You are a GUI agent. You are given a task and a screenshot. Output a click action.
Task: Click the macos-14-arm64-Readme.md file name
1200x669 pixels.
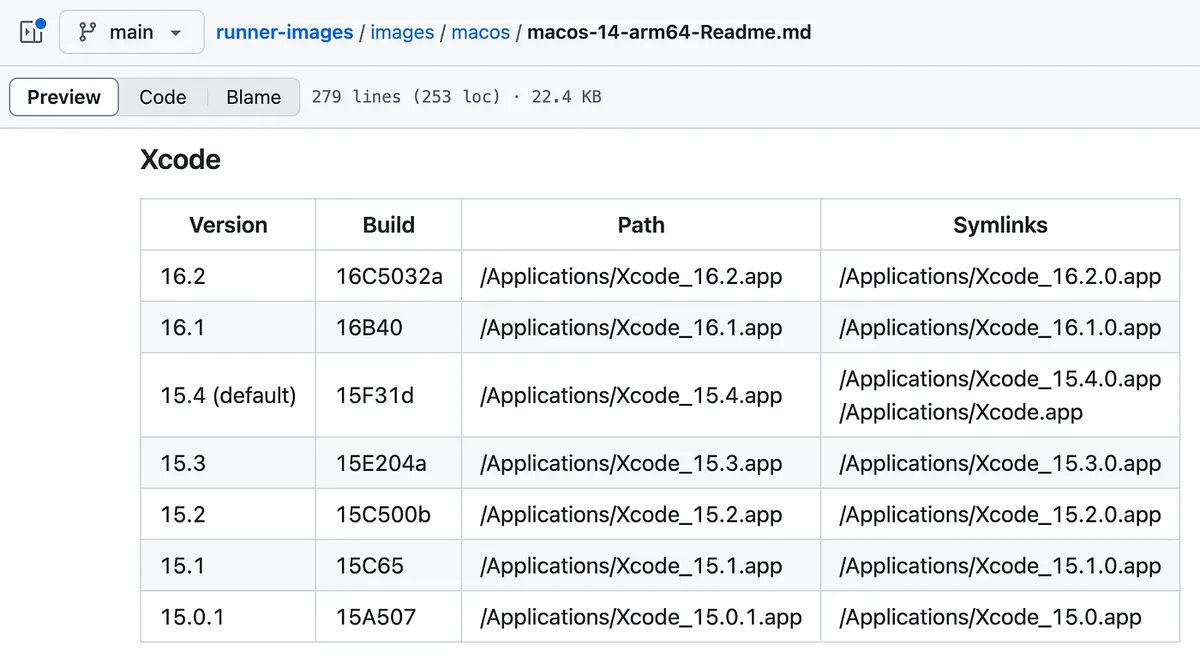[x=669, y=32]
